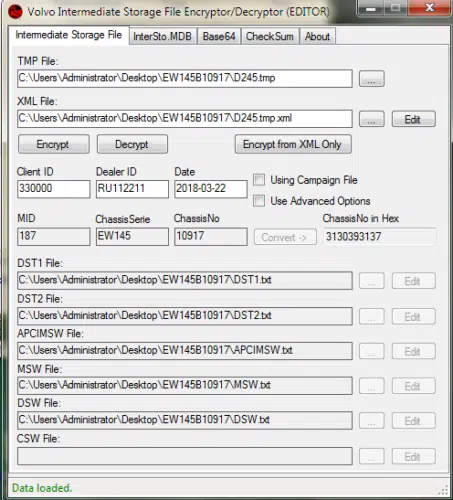Screen dimensions: 453x500
Task: Close the Volvo Encryptor window
Action: 430,8
